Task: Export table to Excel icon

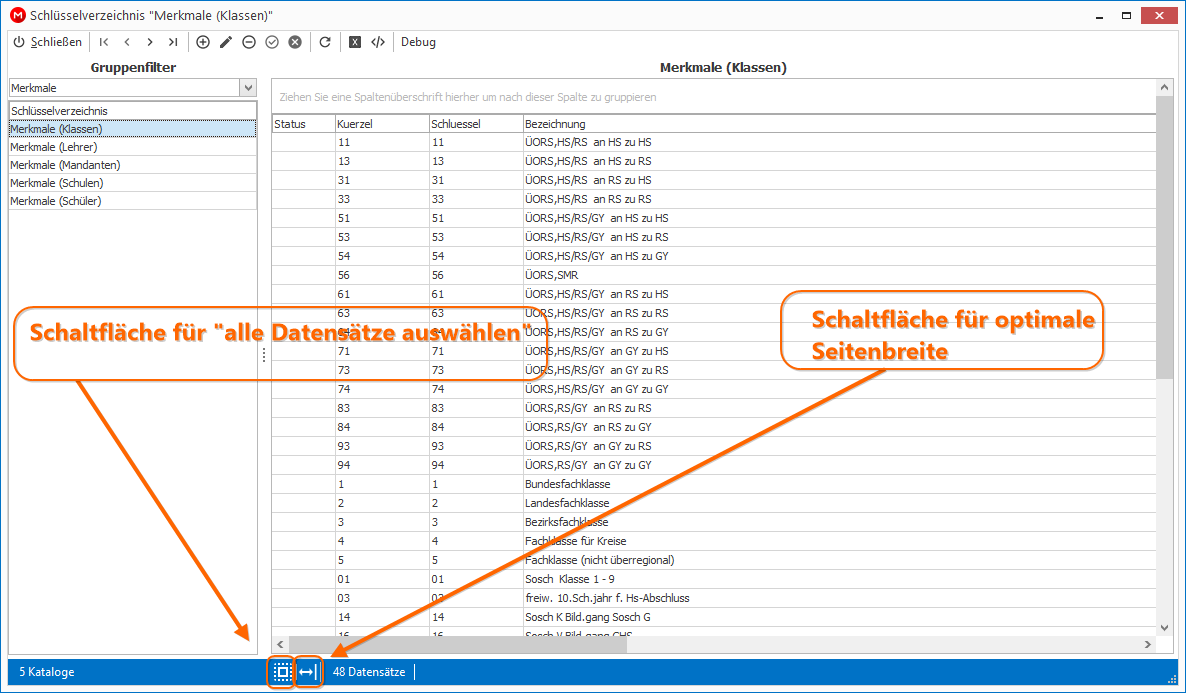Action: click(x=355, y=42)
